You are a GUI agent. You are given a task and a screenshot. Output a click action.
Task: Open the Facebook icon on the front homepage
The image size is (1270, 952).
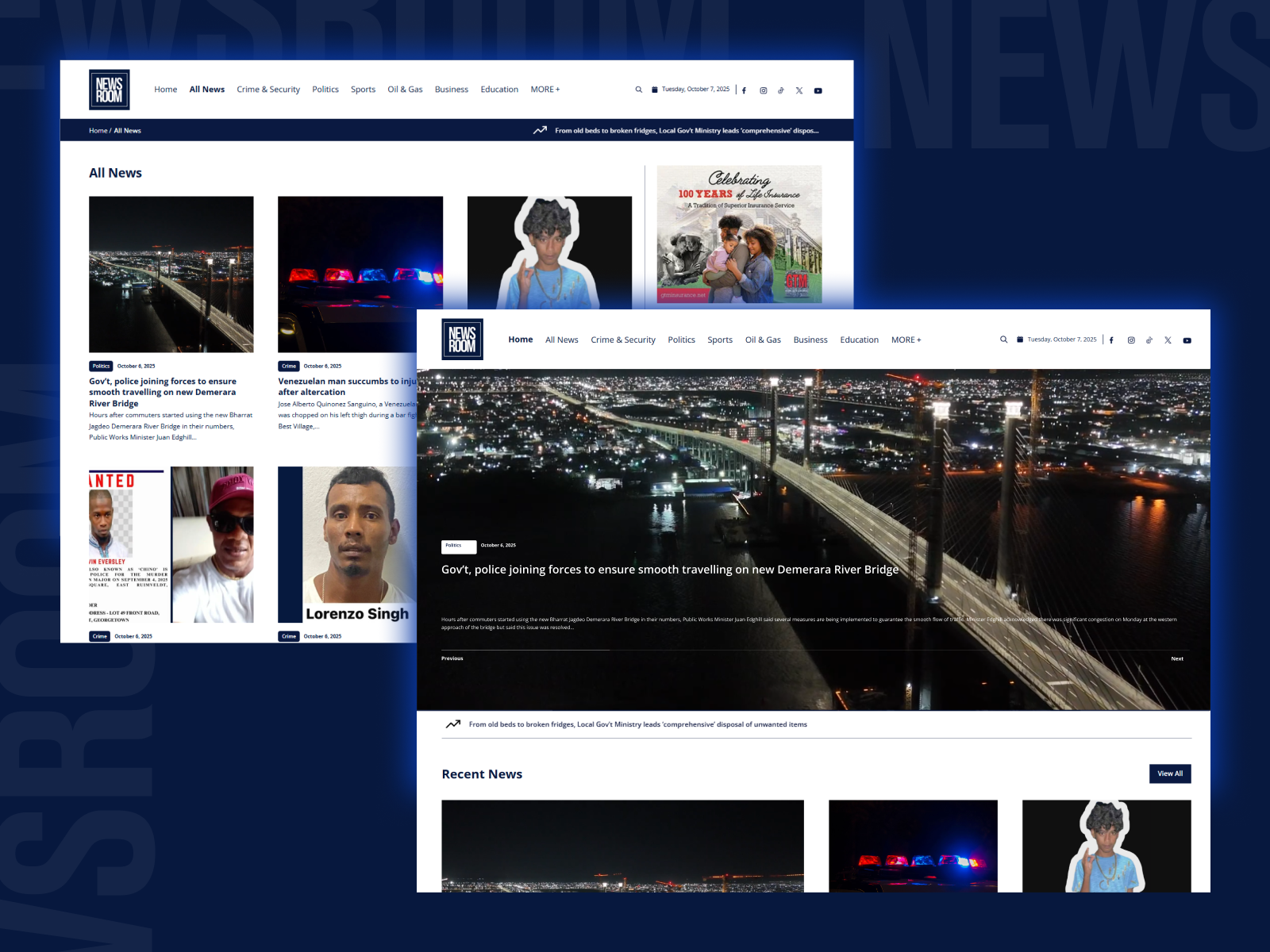[x=1111, y=340]
